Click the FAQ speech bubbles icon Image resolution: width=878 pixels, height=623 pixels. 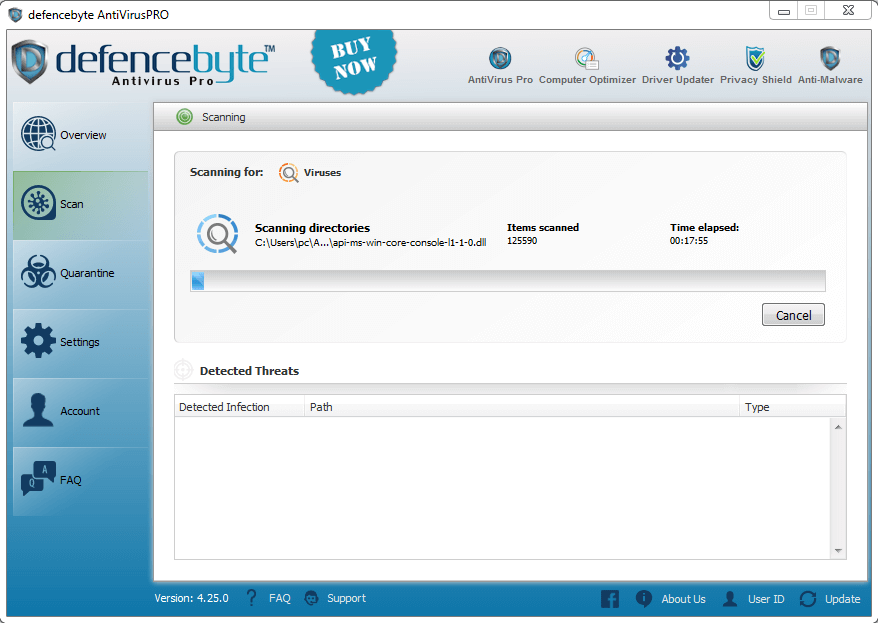38,479
